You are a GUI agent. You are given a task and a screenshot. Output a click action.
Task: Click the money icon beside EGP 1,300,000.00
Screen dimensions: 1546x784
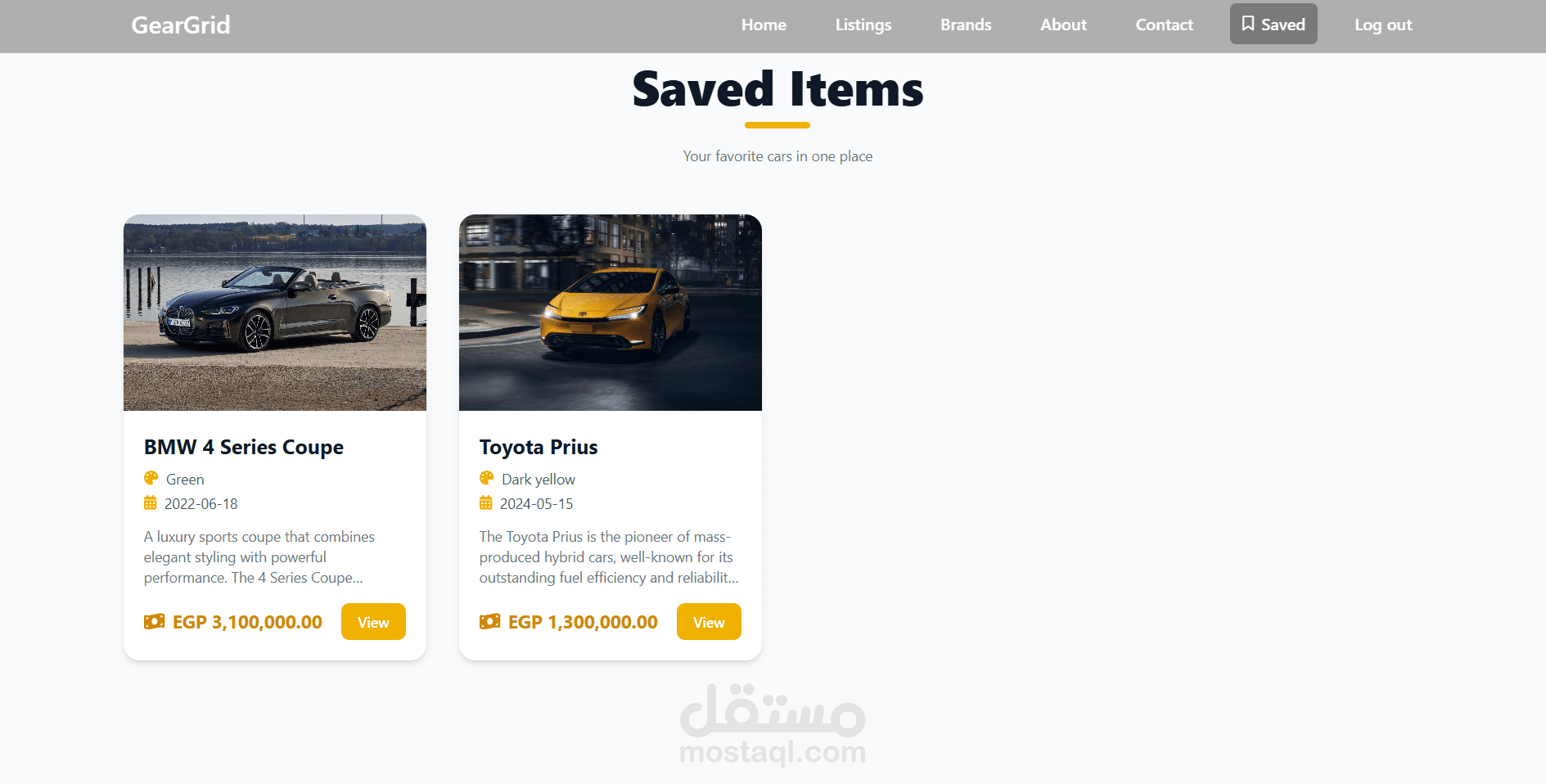(x=490, y=622)
